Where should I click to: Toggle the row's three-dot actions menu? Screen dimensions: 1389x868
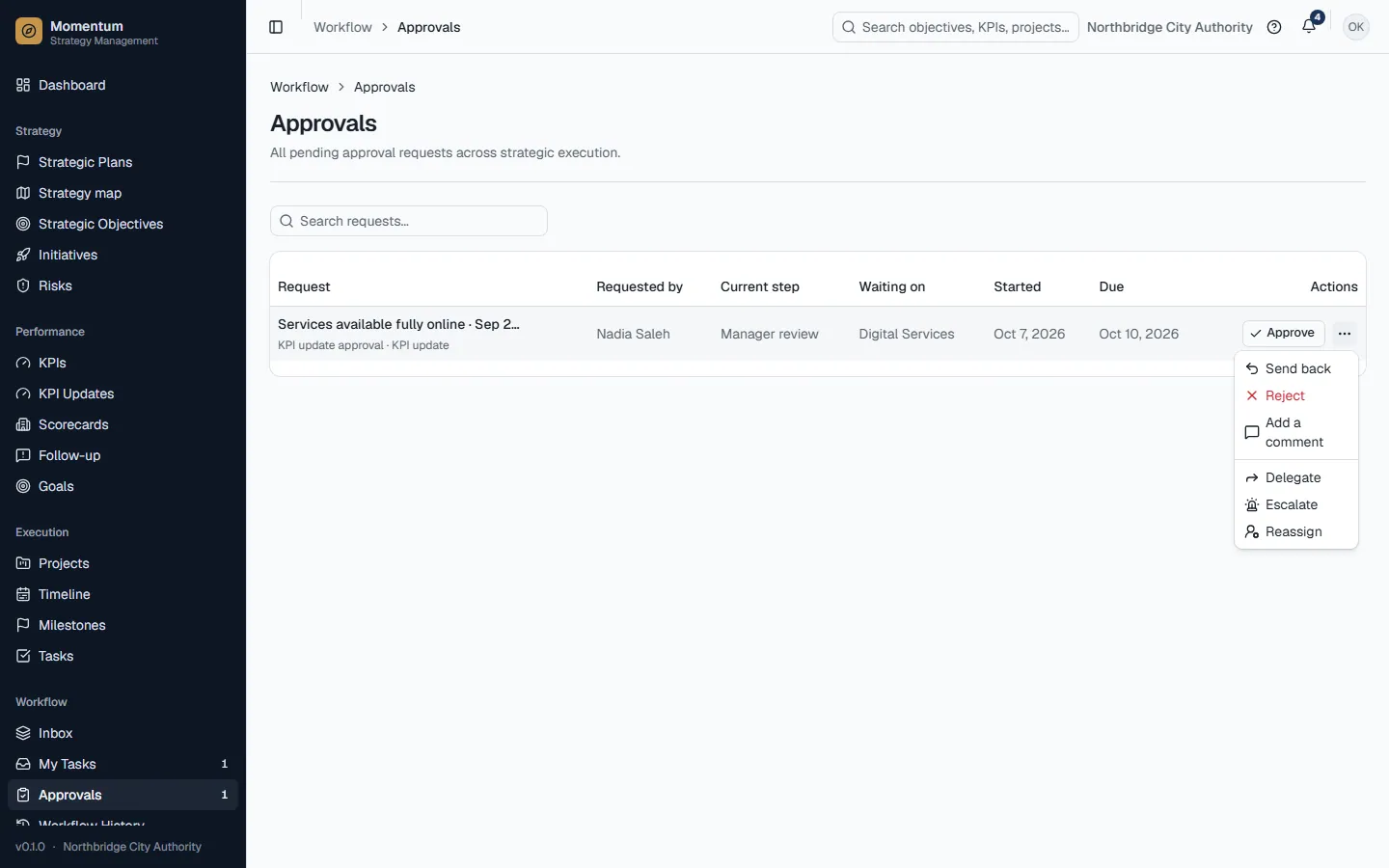pos(1344,334)
